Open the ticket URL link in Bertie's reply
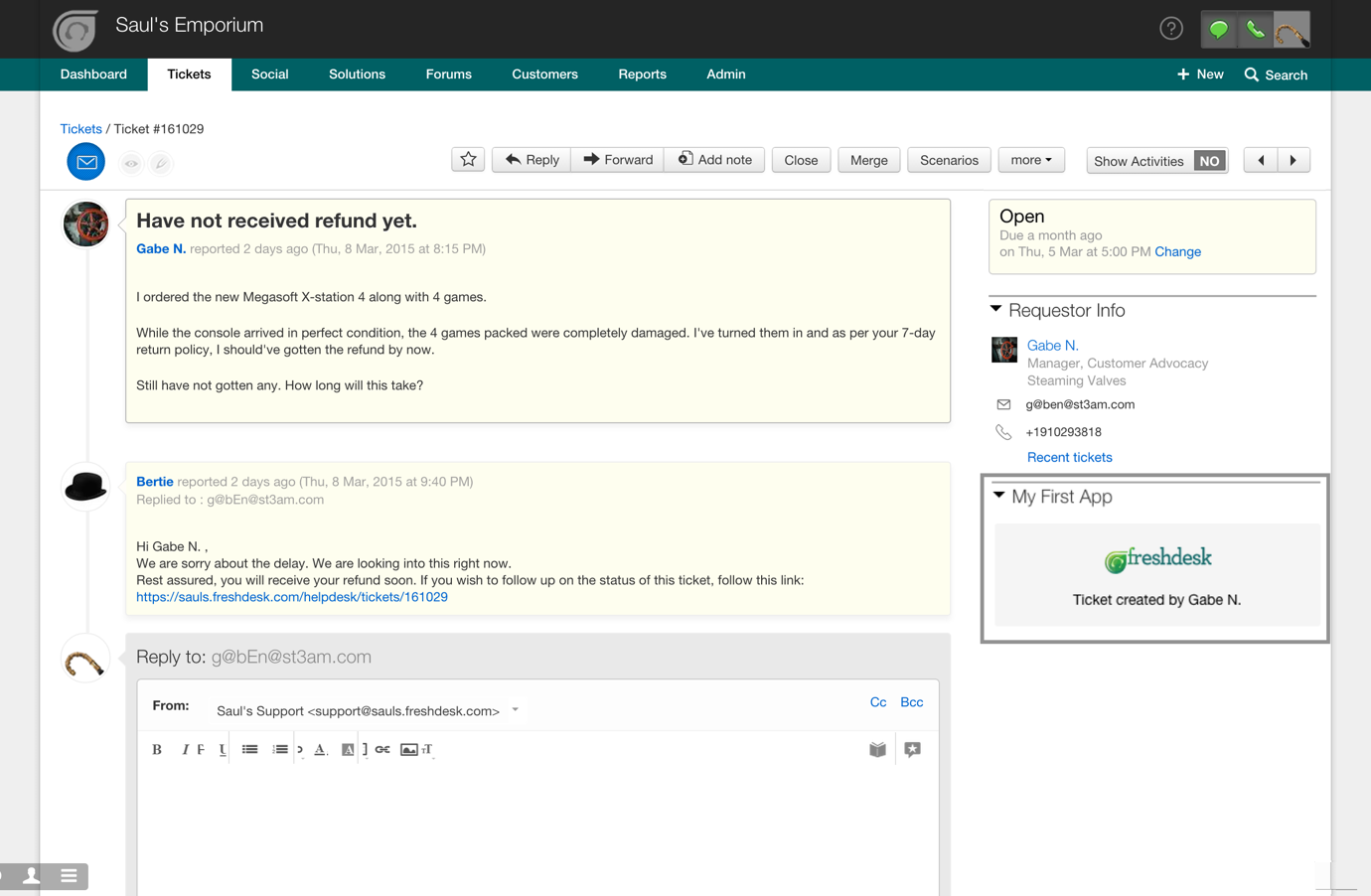 (292, 597)
